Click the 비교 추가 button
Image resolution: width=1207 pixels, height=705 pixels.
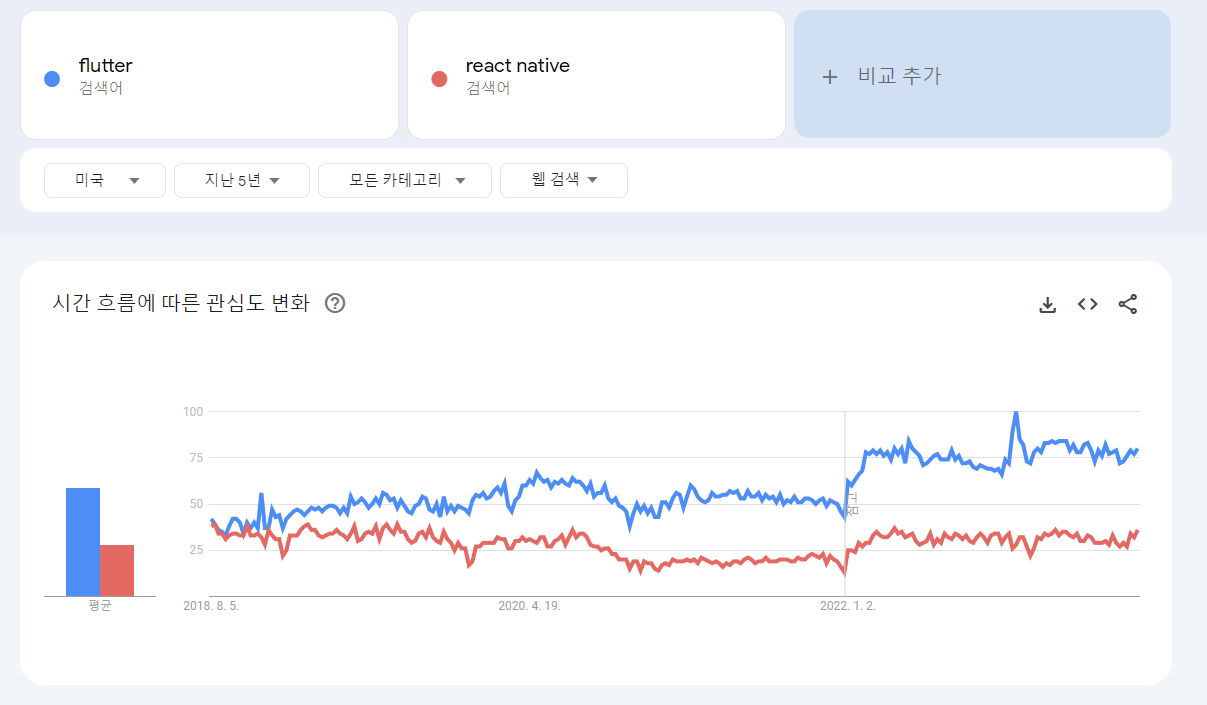pos(982,74)
